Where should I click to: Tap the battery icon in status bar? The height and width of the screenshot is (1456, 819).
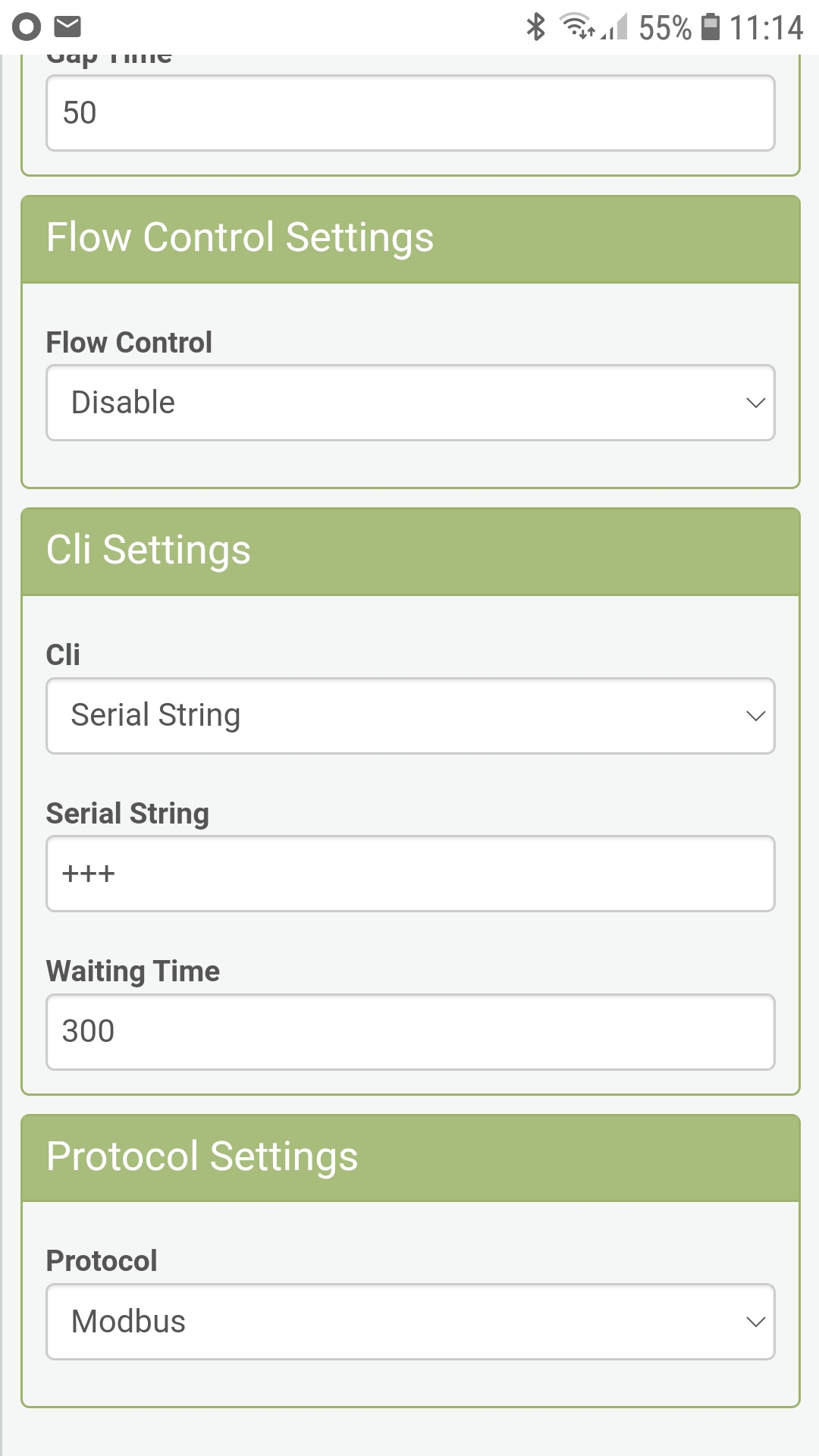[x=711, y=27]
